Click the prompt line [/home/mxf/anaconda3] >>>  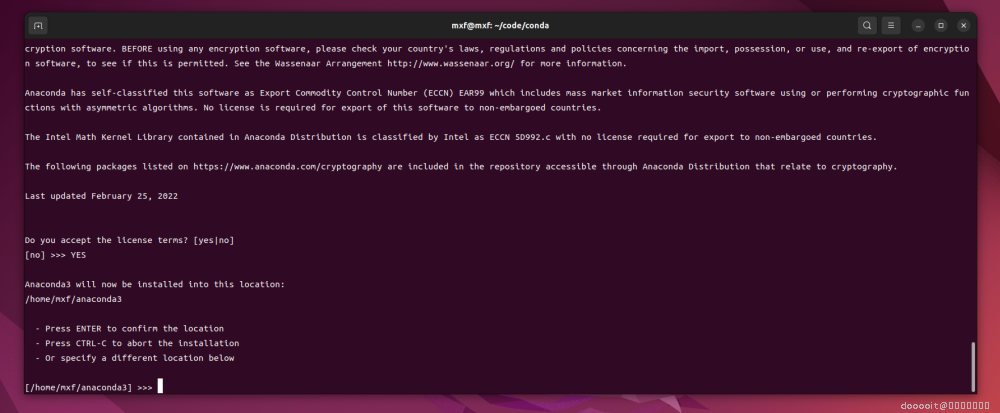point(89,388)
